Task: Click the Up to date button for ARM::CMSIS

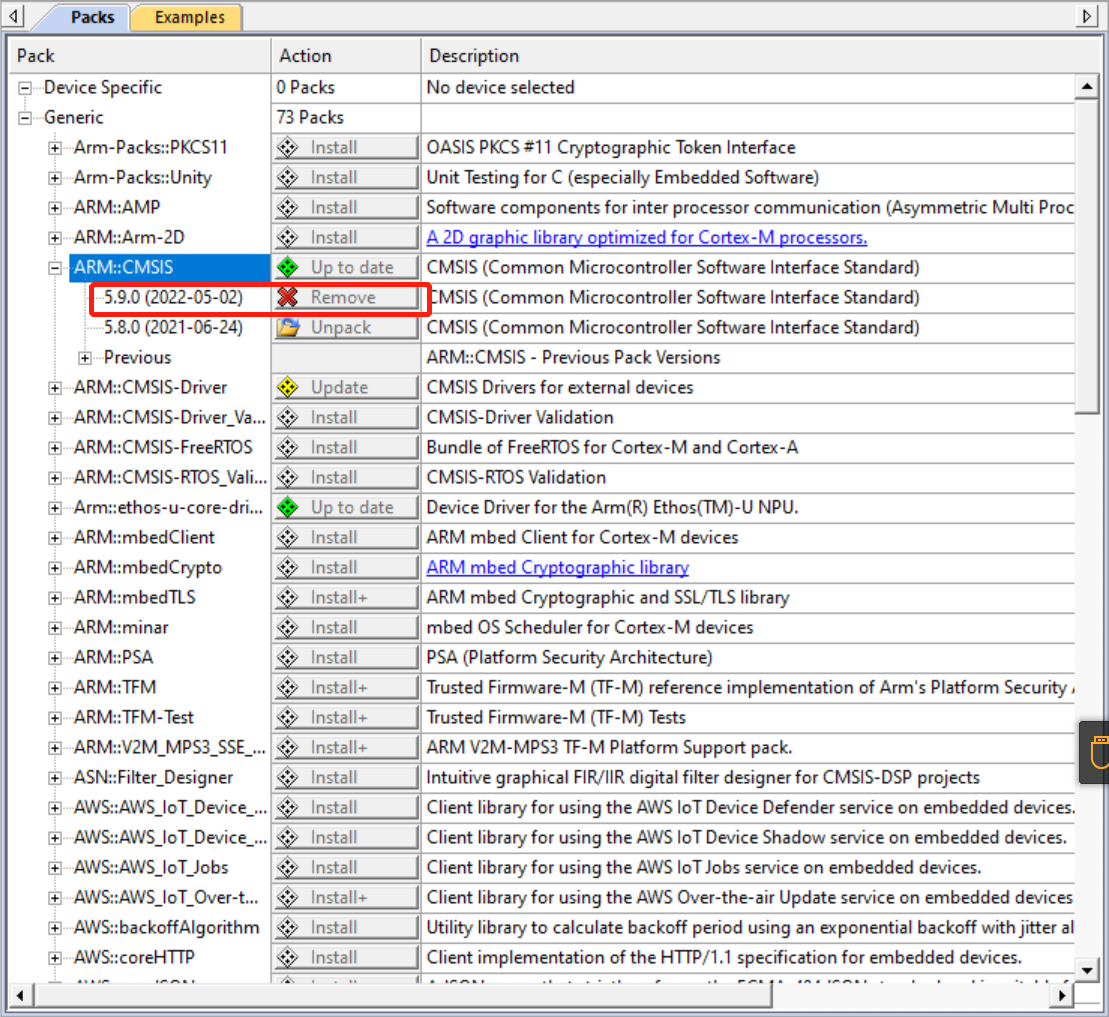Action: pyautogui.click(x=346, y=267)
